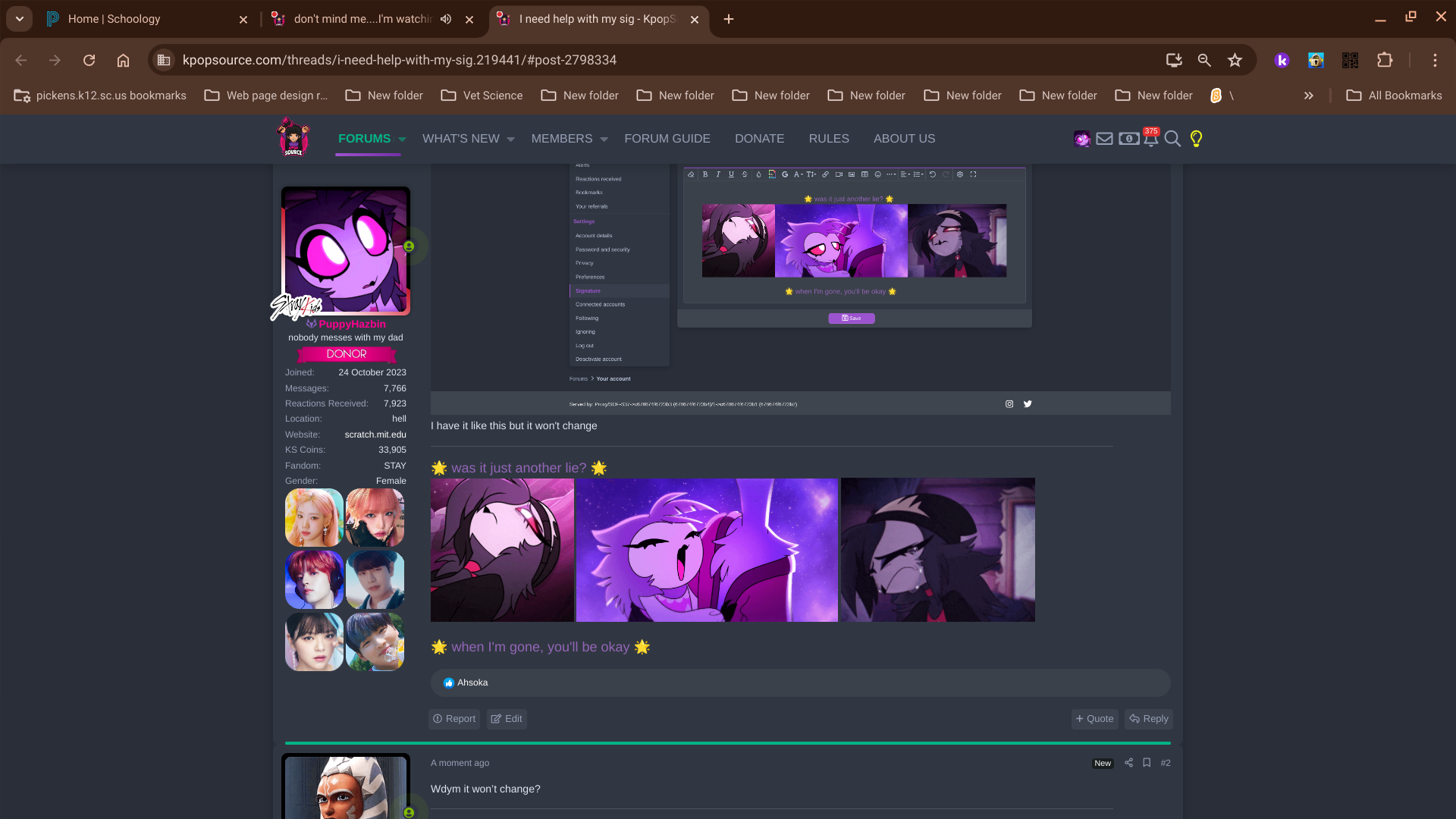Open PuppyHazbin's avatar image

point(346,251)
